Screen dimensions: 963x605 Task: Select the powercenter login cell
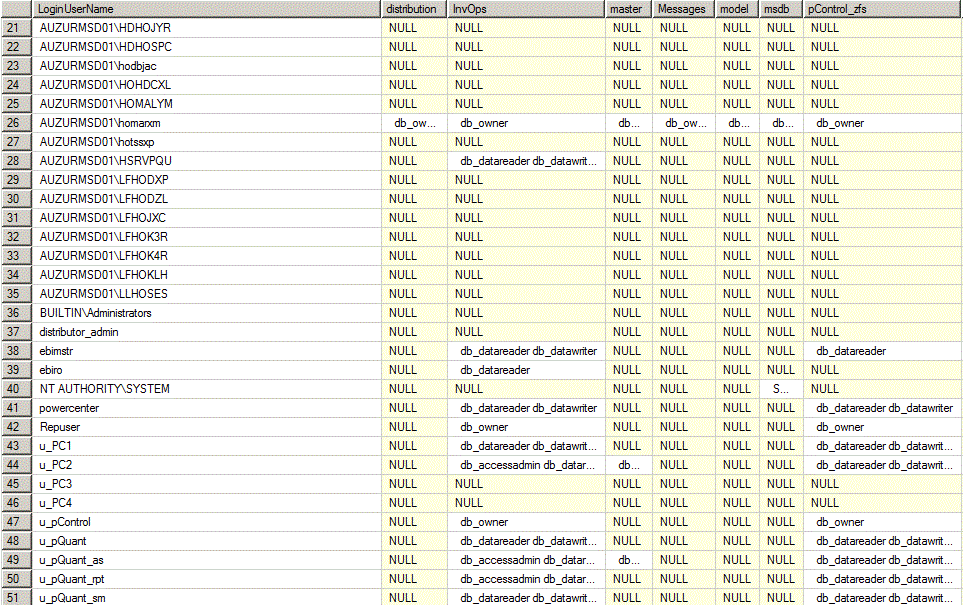[x=206, y=408]
